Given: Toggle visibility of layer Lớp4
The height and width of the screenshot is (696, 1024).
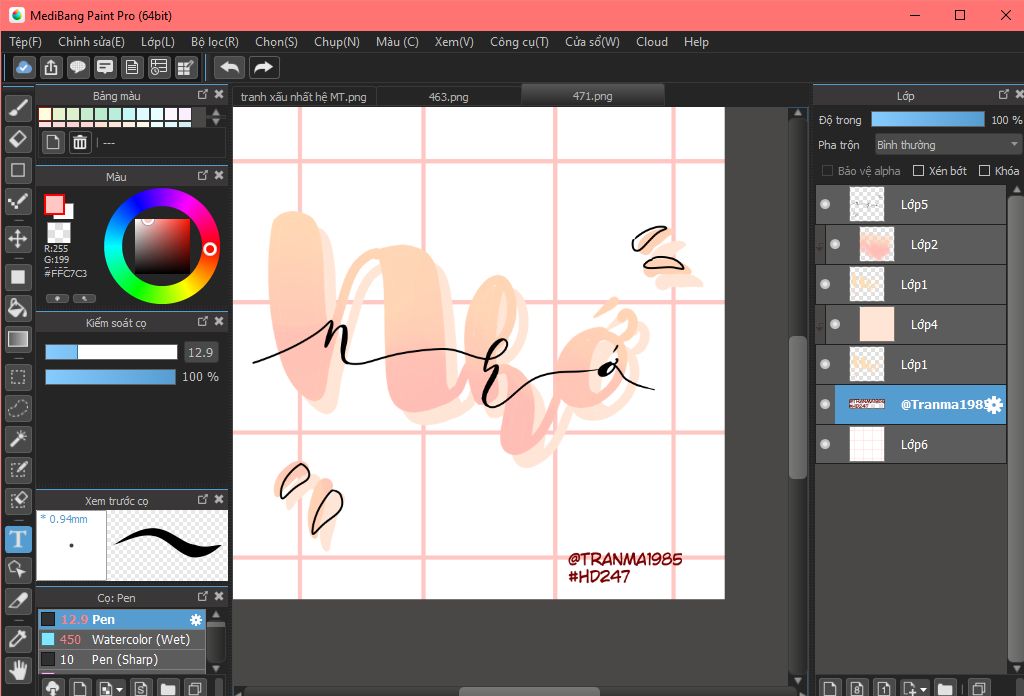Looking at the screenshot, I should (835, 324).
